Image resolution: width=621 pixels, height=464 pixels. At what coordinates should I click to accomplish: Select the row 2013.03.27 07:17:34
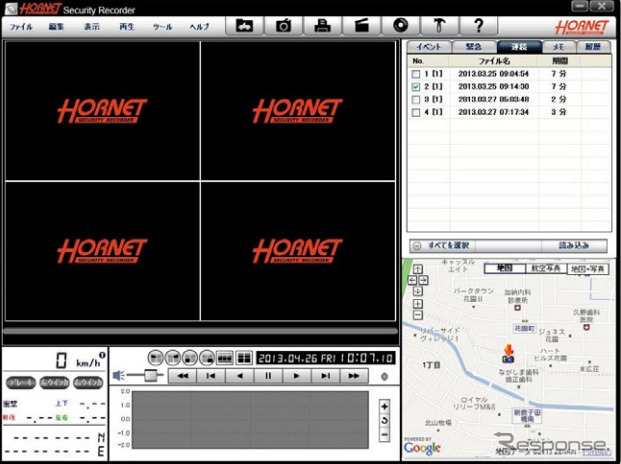pos(509,112)
